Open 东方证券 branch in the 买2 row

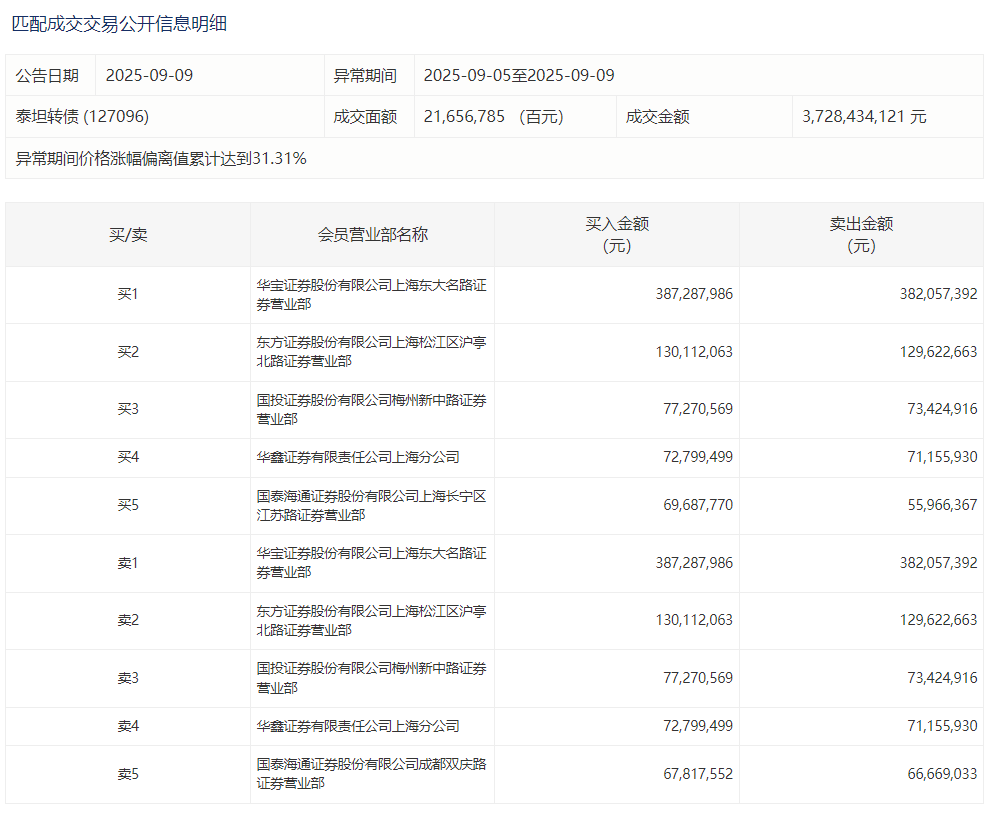[371, 352]
